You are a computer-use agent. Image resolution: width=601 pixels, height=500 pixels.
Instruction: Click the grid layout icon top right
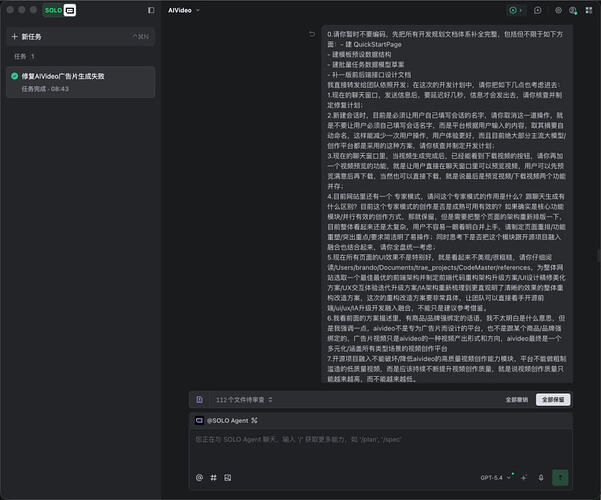pyautogui.click(x=589, y=10)
